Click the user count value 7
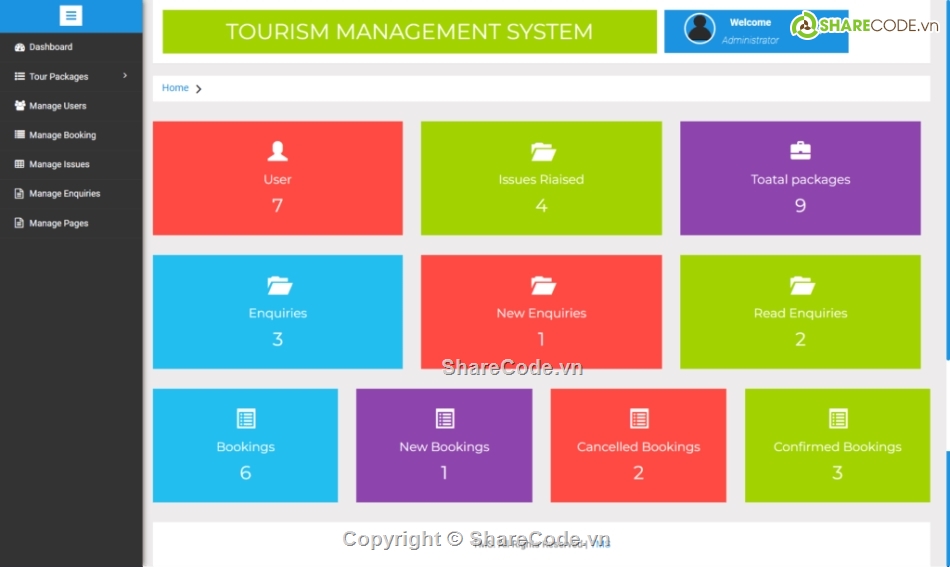This screenshot has width=950, height=567. 277,206
